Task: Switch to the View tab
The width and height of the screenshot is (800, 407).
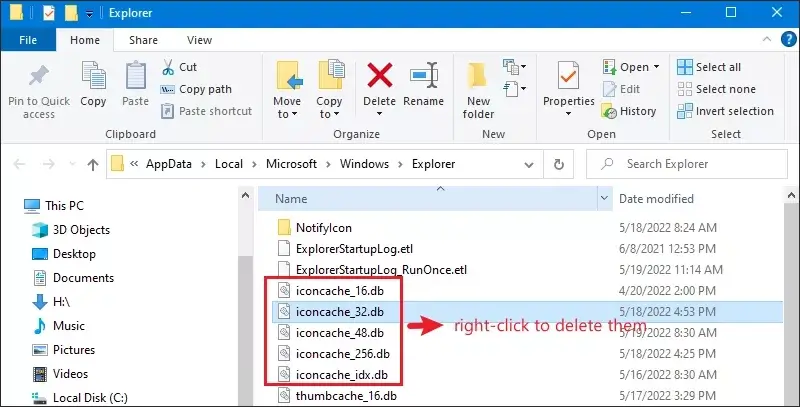Action: click(x=199, y=40)
